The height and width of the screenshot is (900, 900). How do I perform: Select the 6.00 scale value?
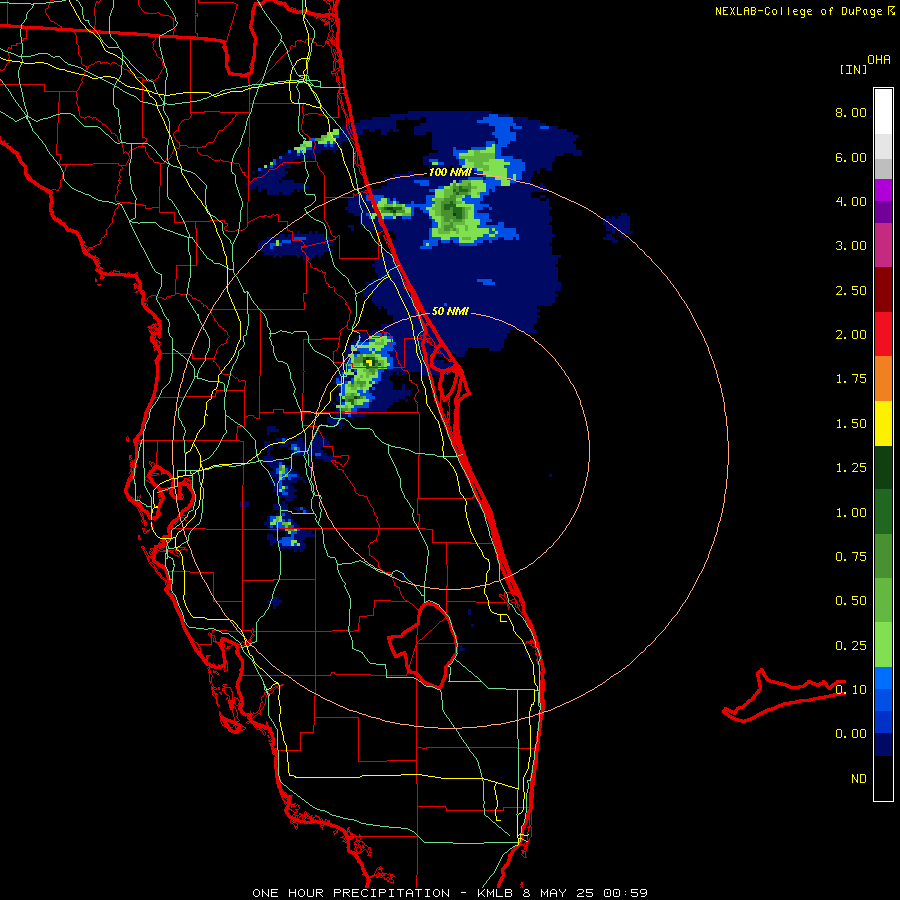(x=851, y=157)
